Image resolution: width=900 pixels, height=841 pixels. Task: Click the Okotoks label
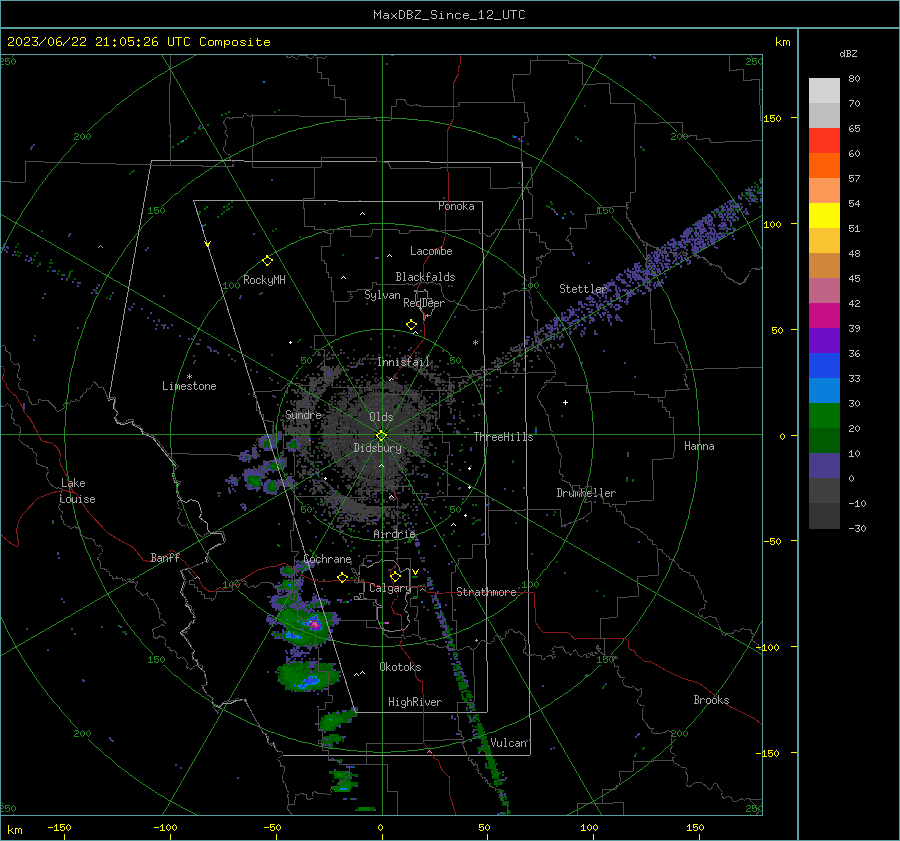coord(400,667)
